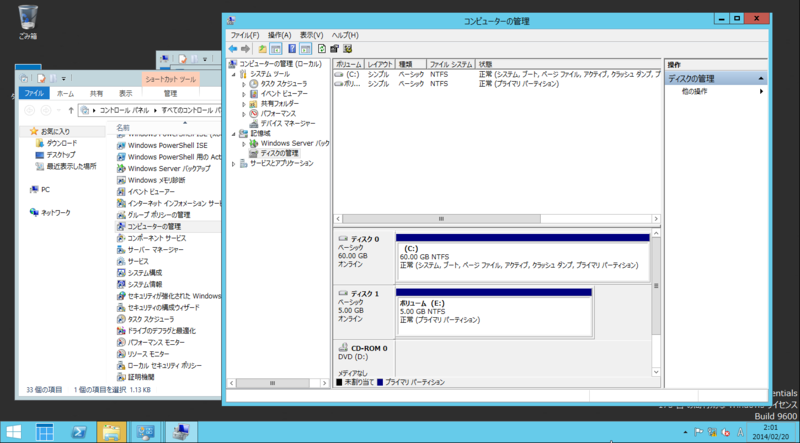Click the Up one level folder icon
Viewport: 800px width, 443px height.
(x=262, y=49)
